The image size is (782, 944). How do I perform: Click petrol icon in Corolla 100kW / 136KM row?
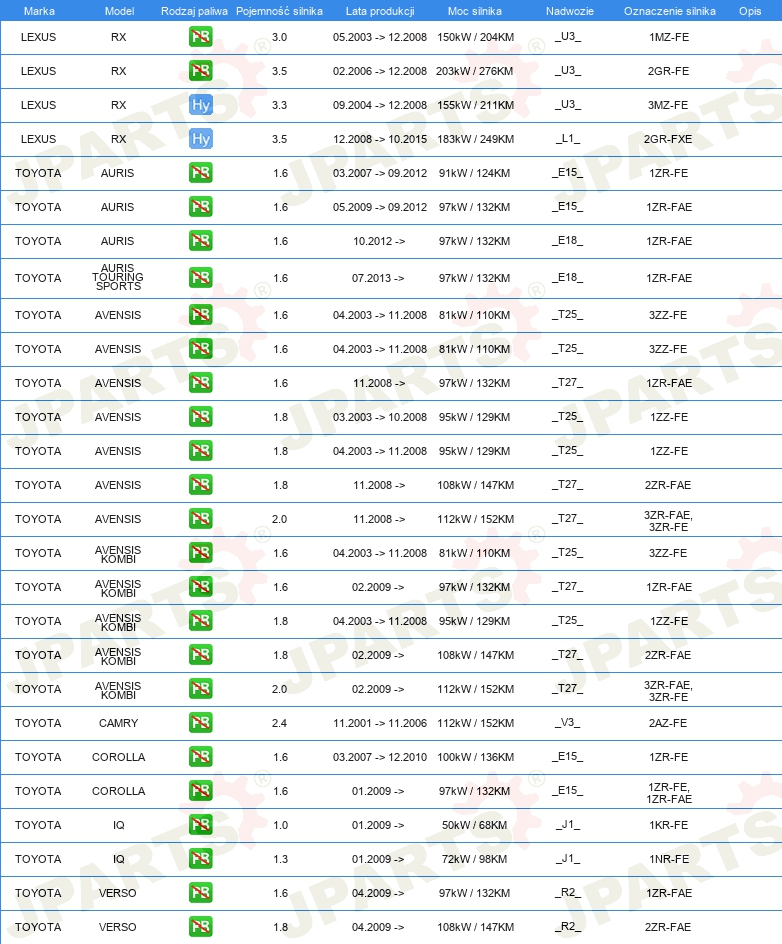[x=200, y=757]
